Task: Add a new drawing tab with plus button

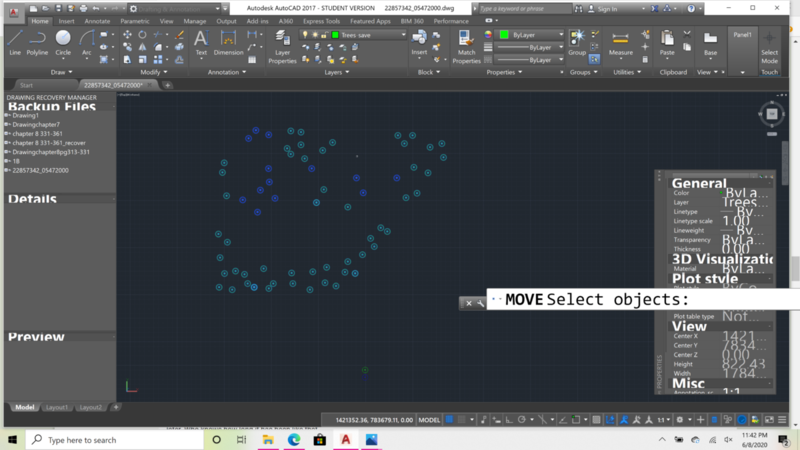Action: pyautogui.click(x=168, y=85)
